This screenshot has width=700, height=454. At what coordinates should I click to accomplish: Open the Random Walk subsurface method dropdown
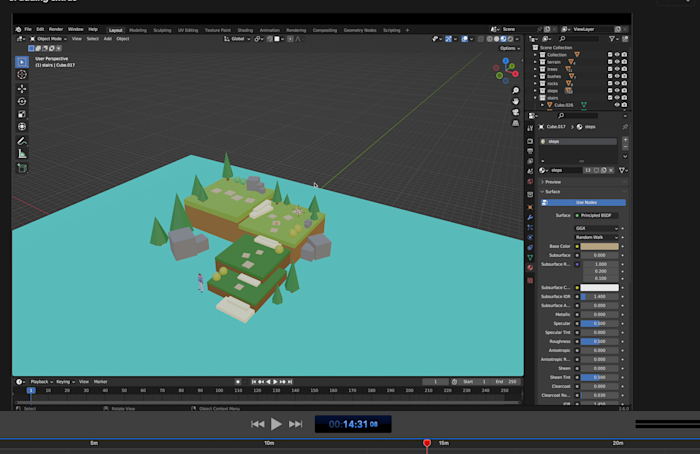597,237
